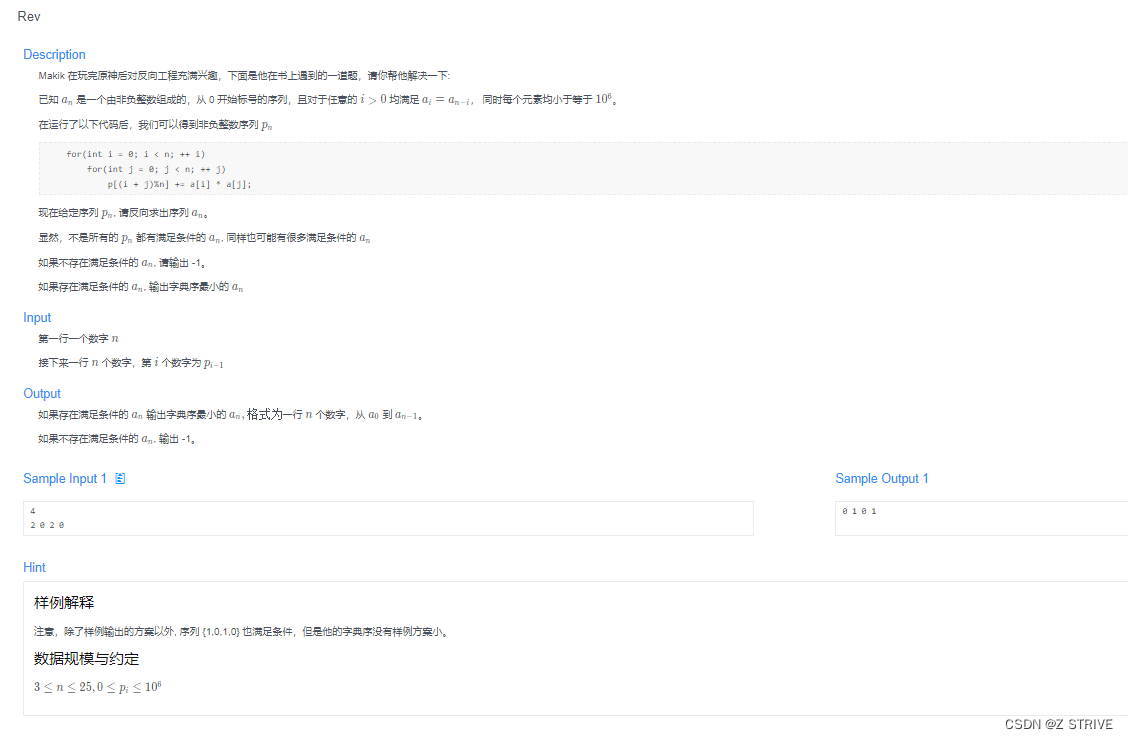
Task: Open the CSDN @Z STRIVE author link
Action: pos(1059,724)
